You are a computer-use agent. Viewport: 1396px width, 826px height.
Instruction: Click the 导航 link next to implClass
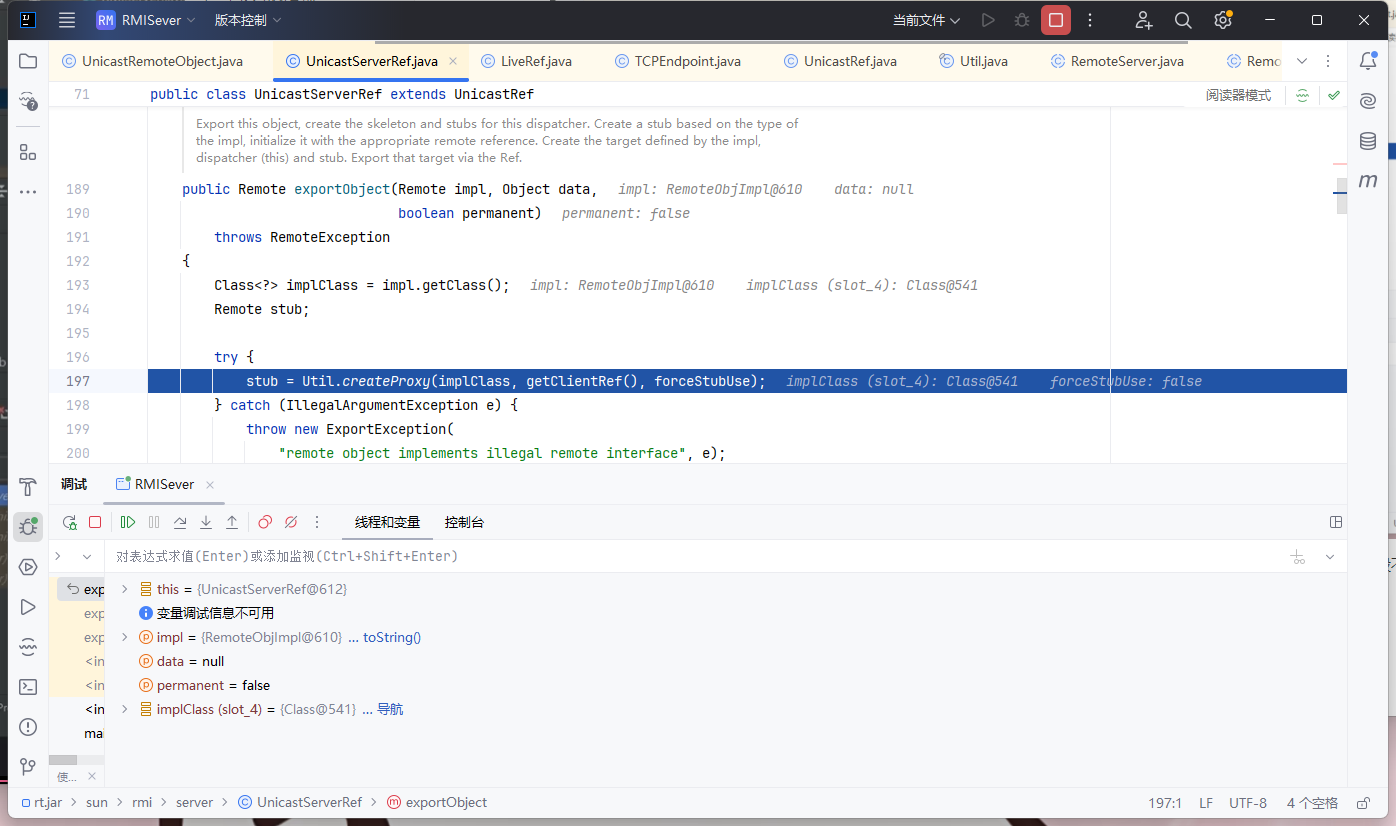[390, 710]
